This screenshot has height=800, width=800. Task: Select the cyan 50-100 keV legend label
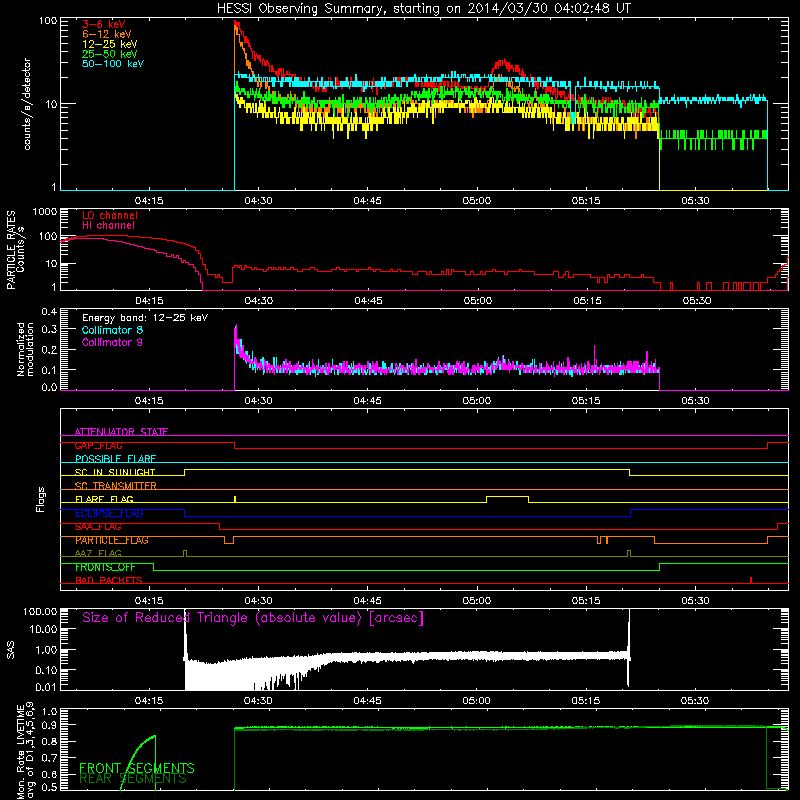click(x=113, y=64)
